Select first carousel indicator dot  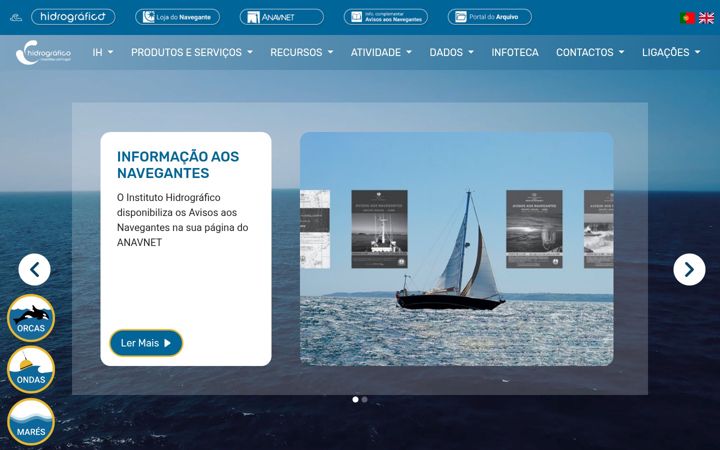tap(355, 399)
